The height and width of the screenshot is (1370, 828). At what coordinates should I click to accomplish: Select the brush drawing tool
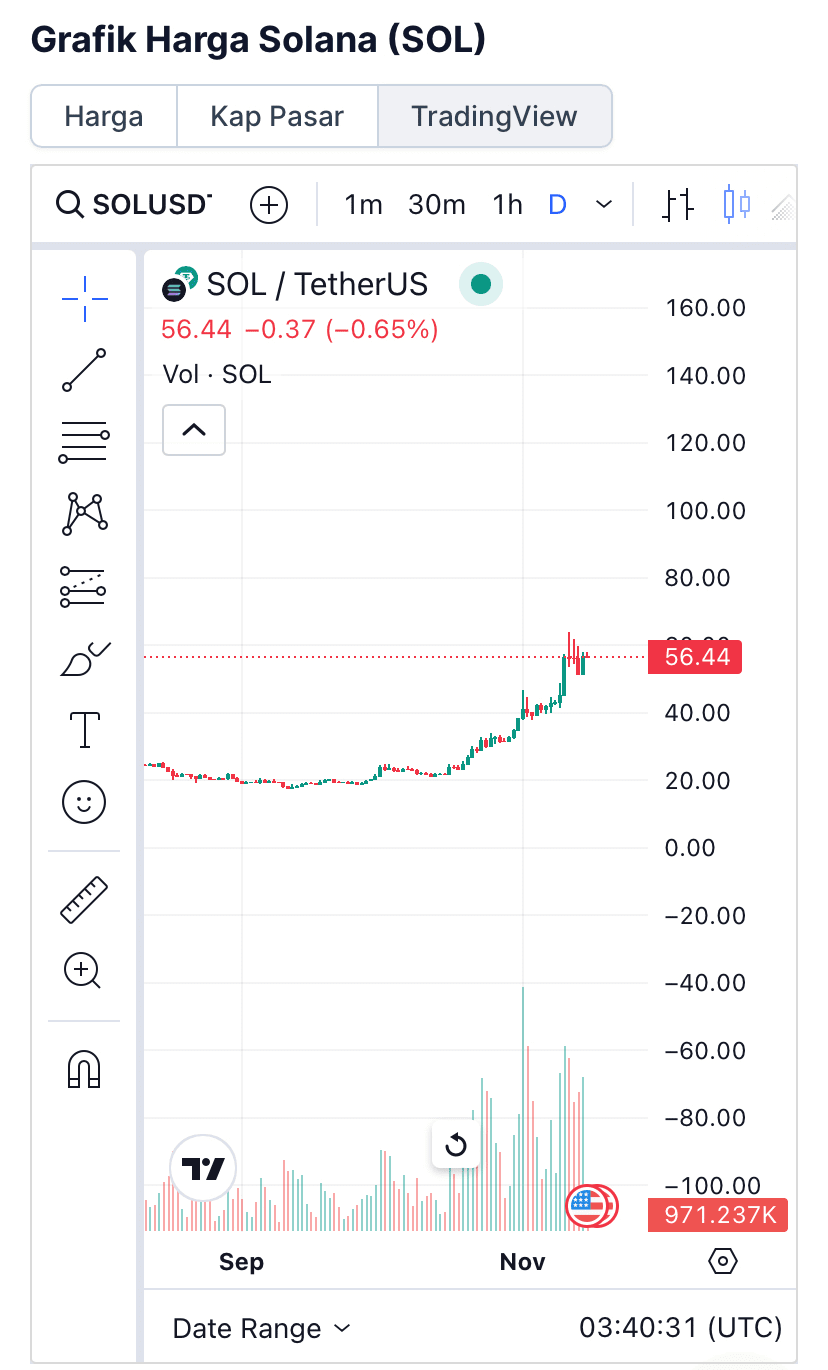85,659
